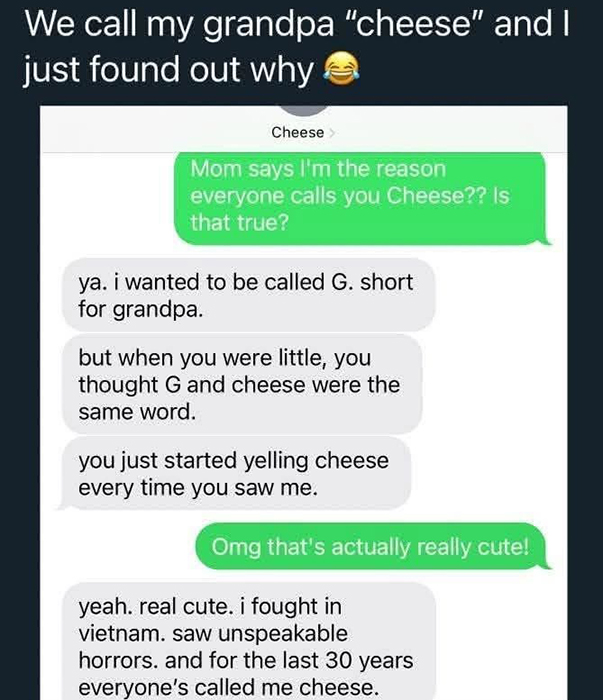
Task: Tap the contact avatar circle above Cheese
Action: [304, 110]
